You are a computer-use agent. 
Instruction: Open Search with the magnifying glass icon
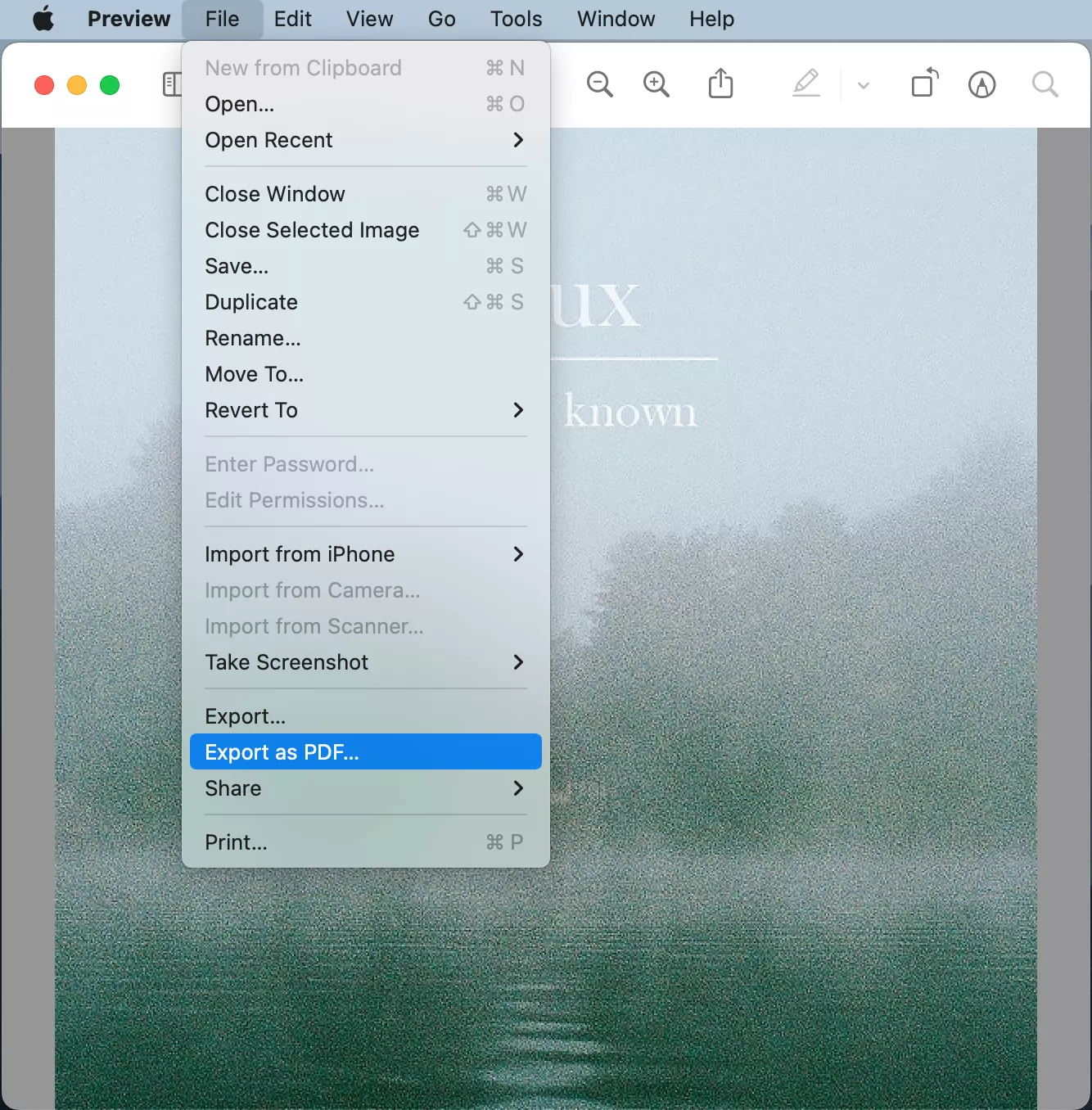click(x=1045, y=84)
